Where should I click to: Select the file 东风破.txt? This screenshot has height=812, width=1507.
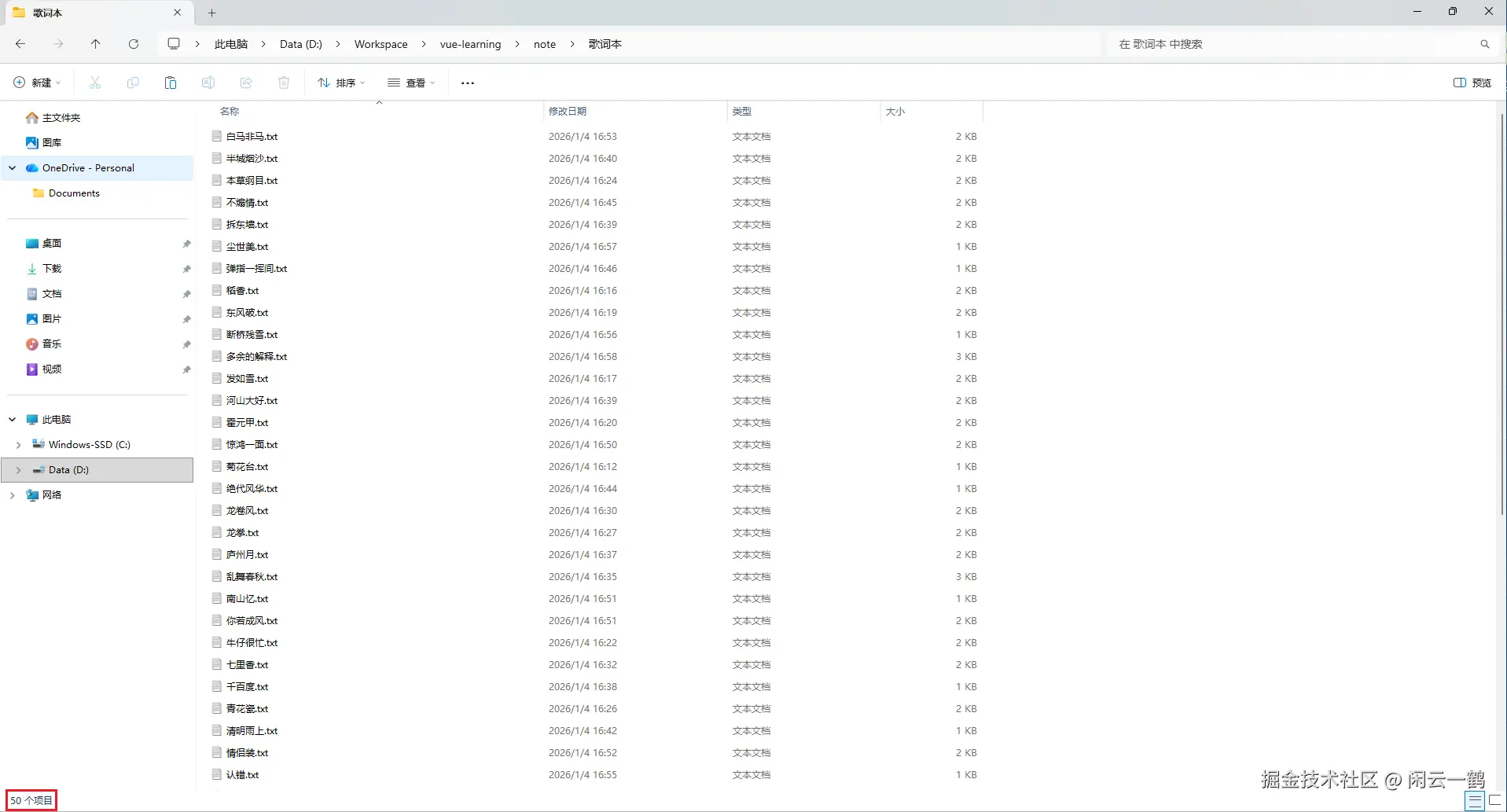(x=247, y=312)
